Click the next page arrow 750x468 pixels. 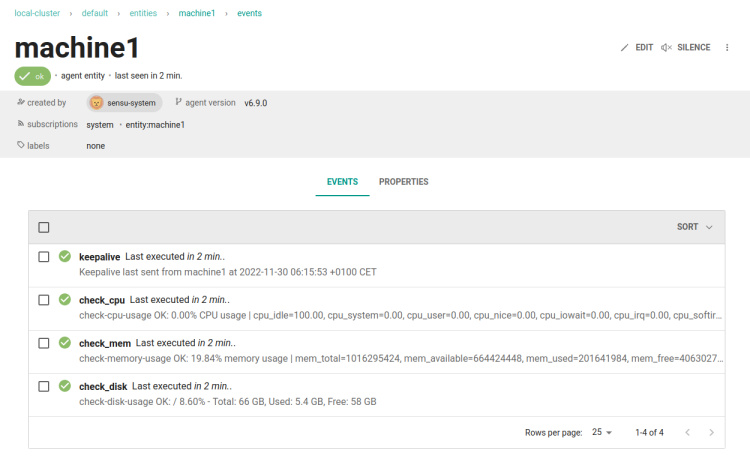pos(711,432)
